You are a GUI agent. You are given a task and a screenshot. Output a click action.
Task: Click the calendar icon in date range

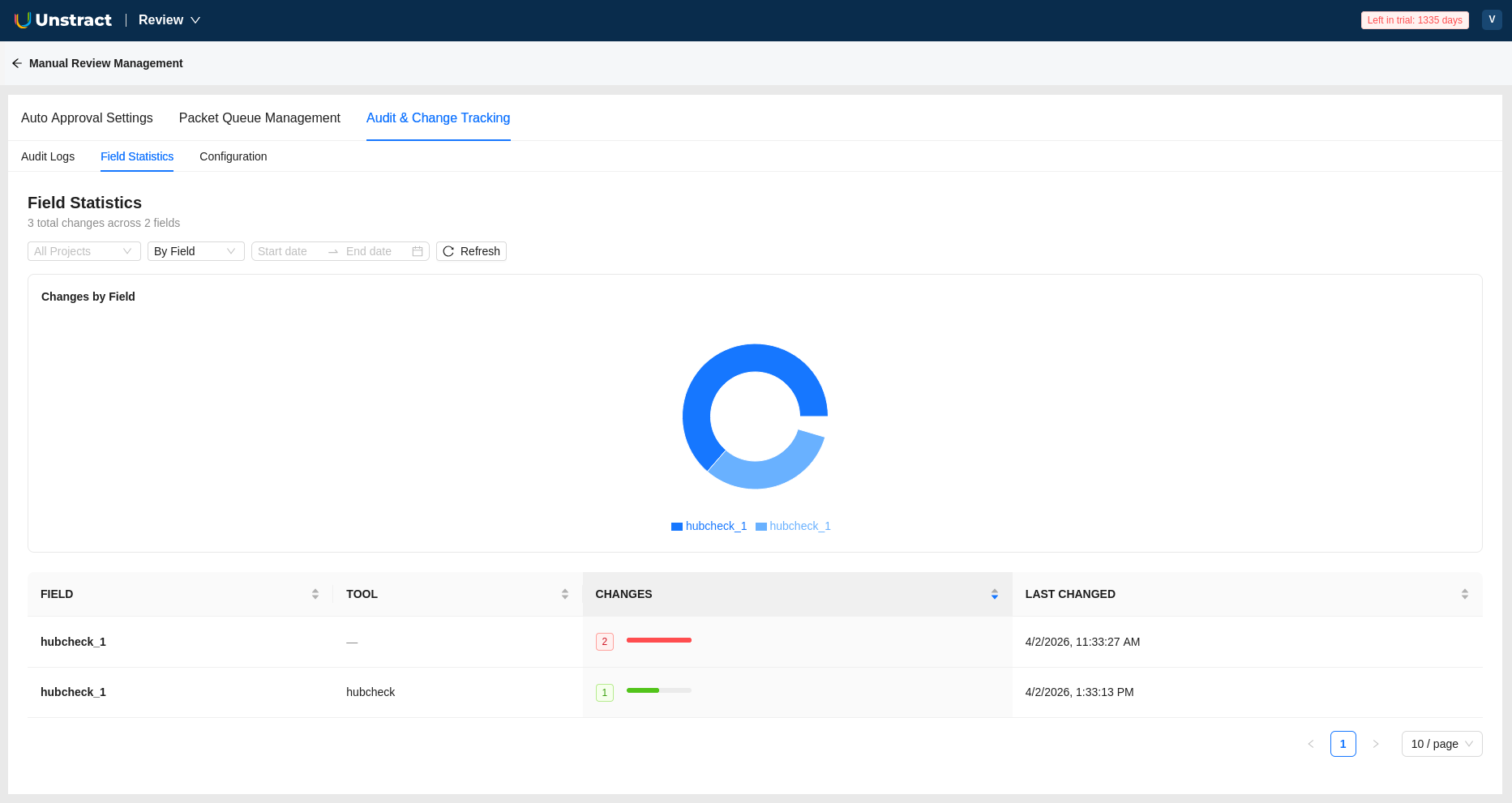418,251
